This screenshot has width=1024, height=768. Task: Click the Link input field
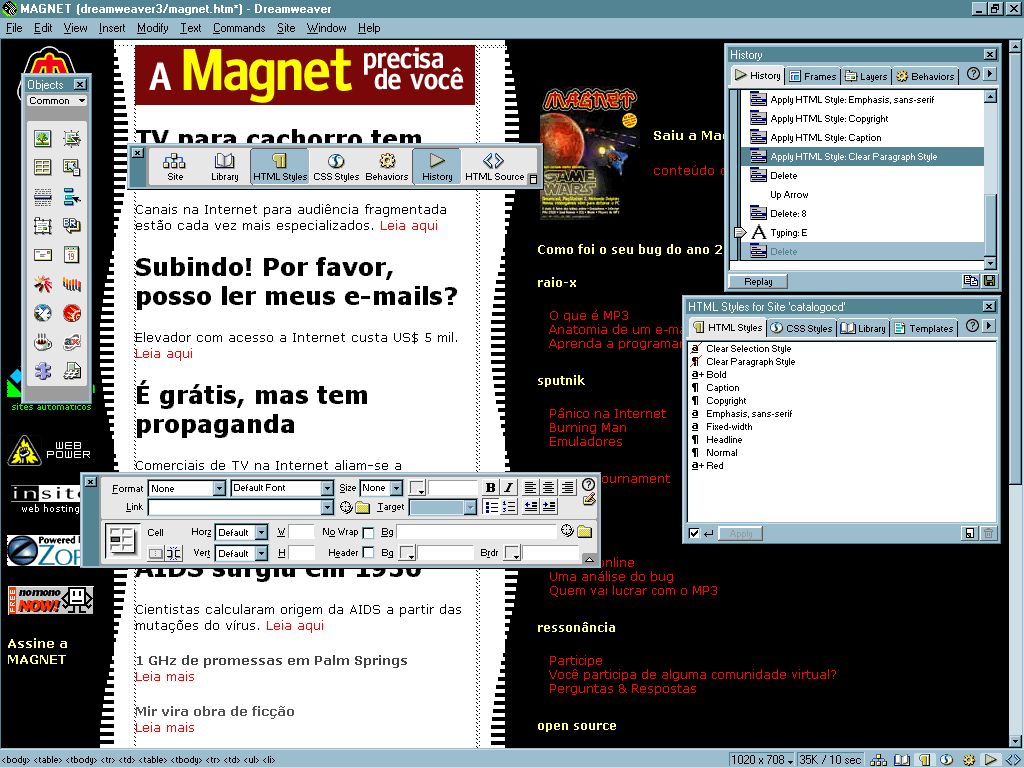pos(235,507)
